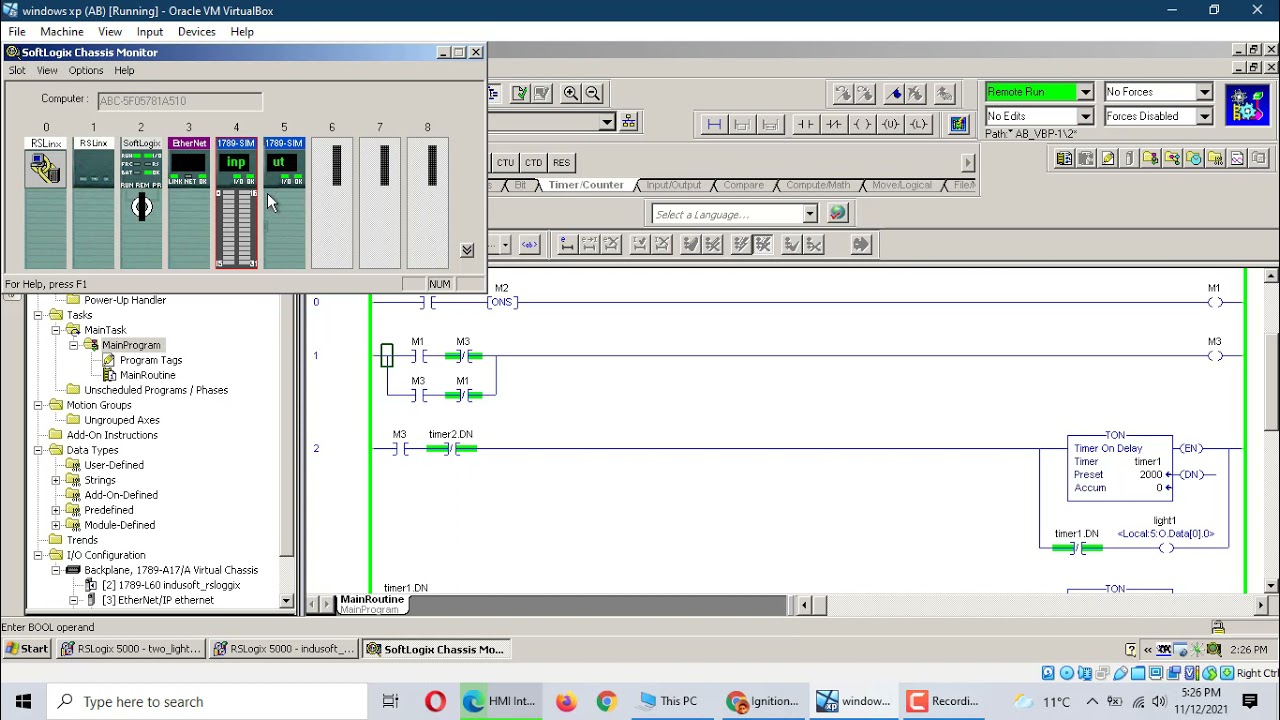This screenshot has width=1280, height=720.
Task: Open the Remote Run controller mode dropdown
Action: click(x=1085, y=93)
